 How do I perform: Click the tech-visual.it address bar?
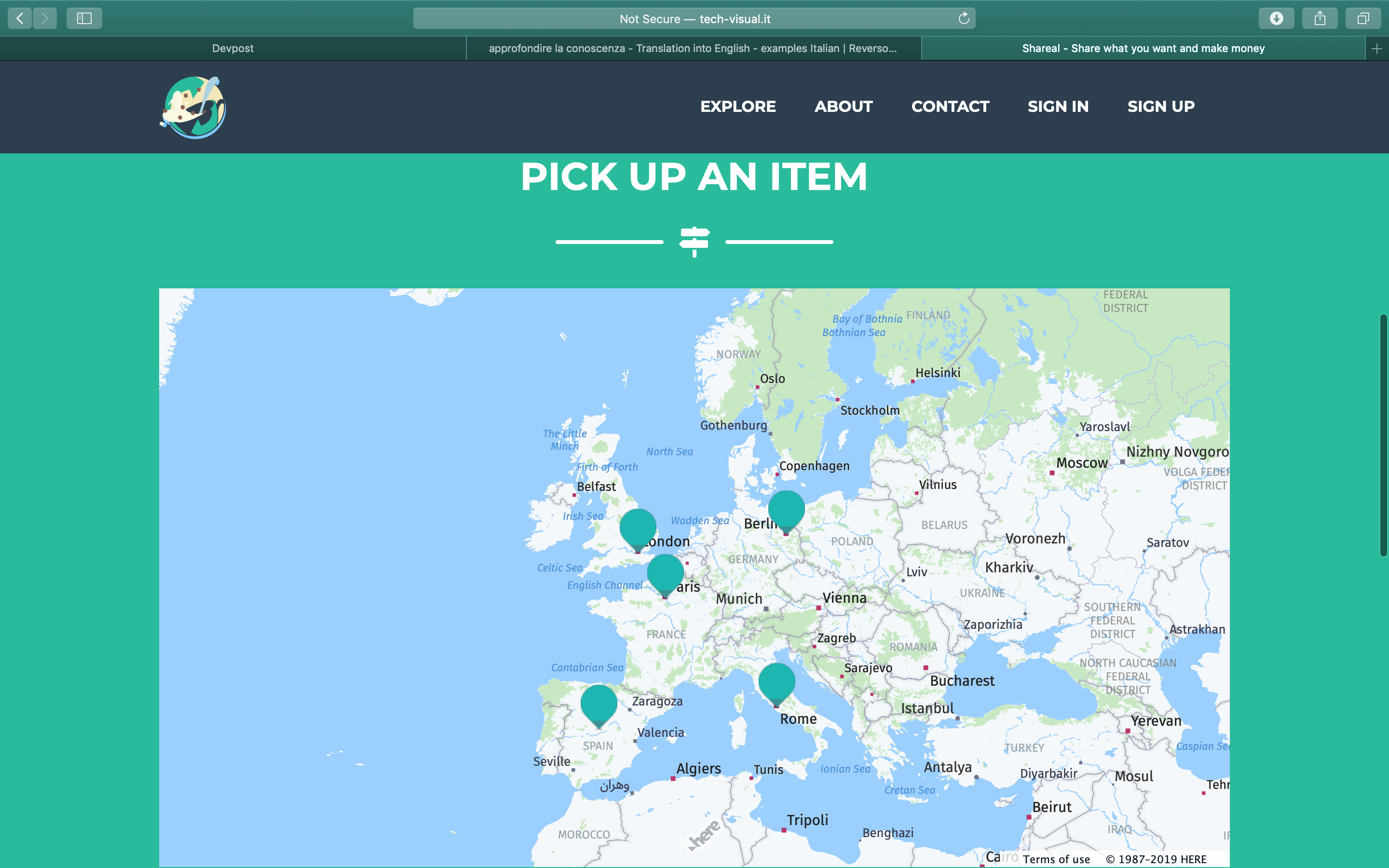click(694, 19)
